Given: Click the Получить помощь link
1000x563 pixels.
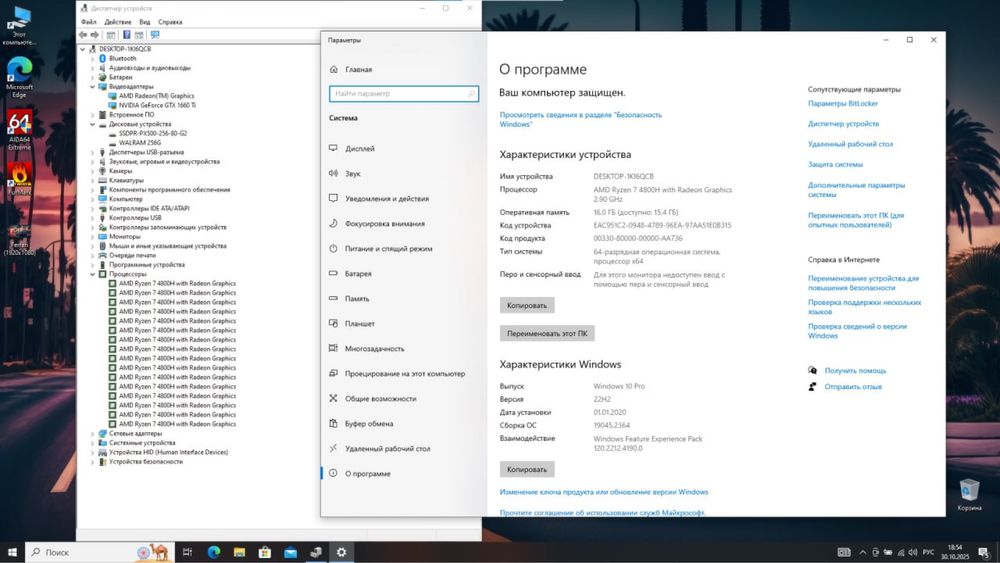Looking at the screenshot, I should [855, 370].
